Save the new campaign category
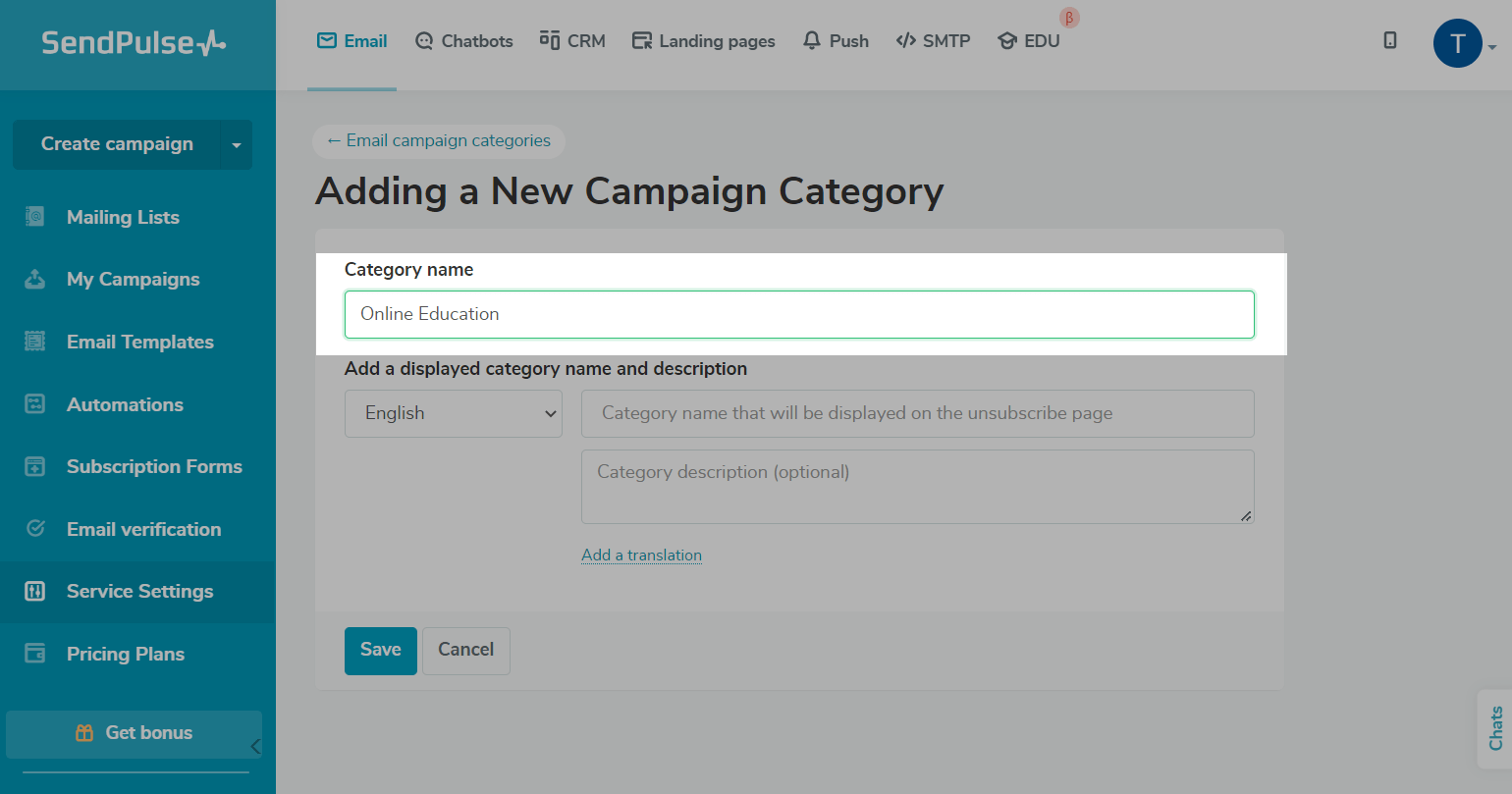Screen dimensions: 1512x794 381,651
